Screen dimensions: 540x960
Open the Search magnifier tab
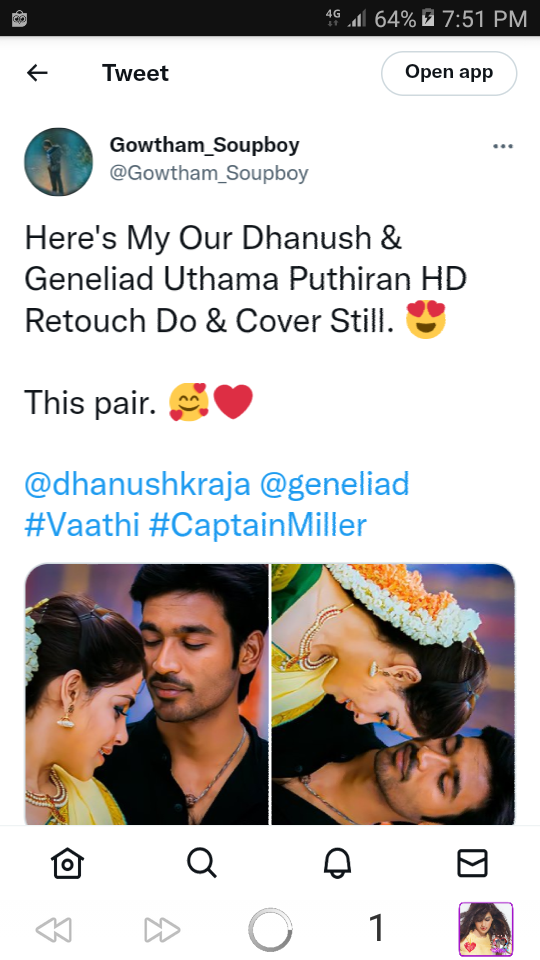pos(202,863)
